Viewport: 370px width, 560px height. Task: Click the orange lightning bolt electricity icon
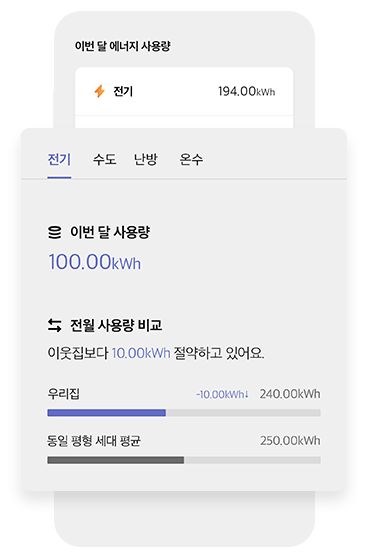click(x=100, y=91)
